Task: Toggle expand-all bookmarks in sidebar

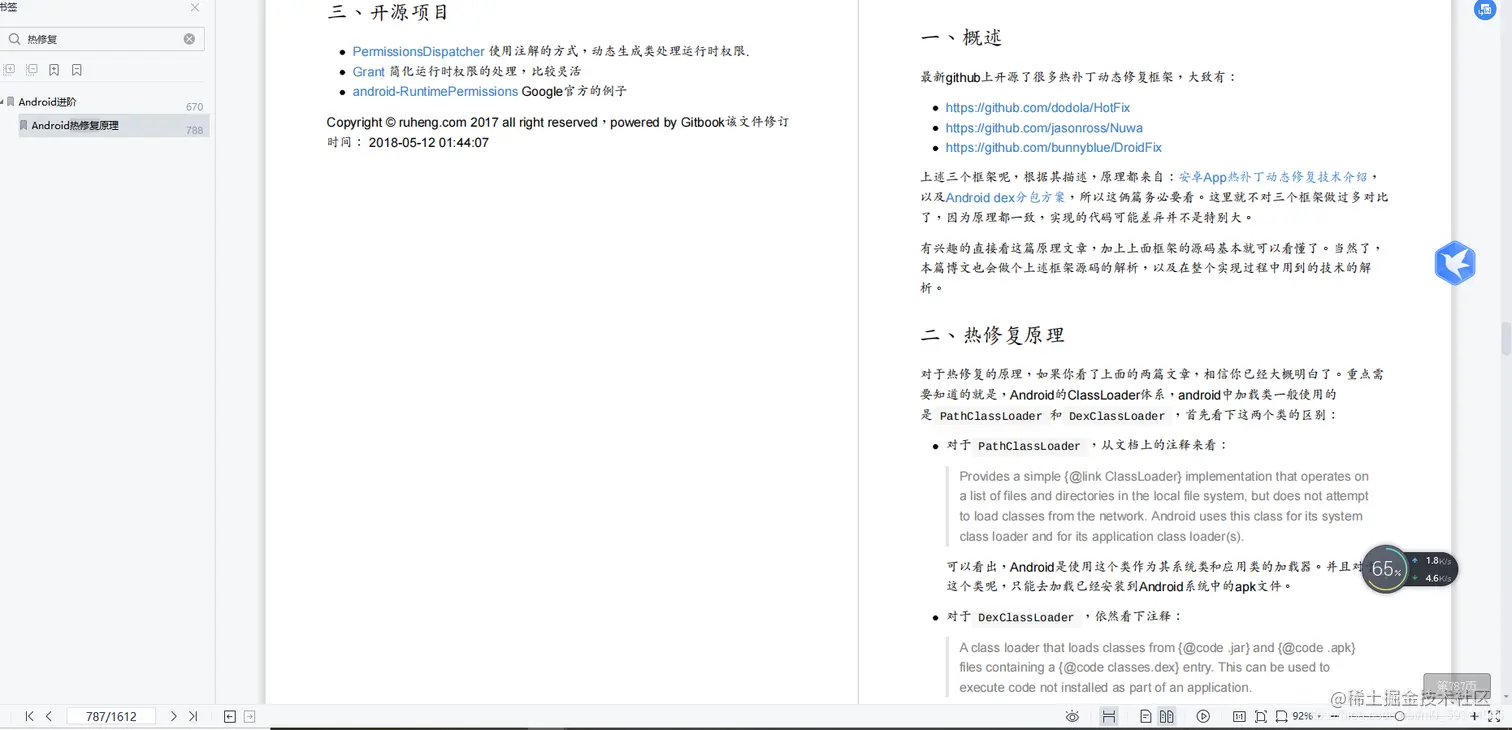Action: point(10,69)
